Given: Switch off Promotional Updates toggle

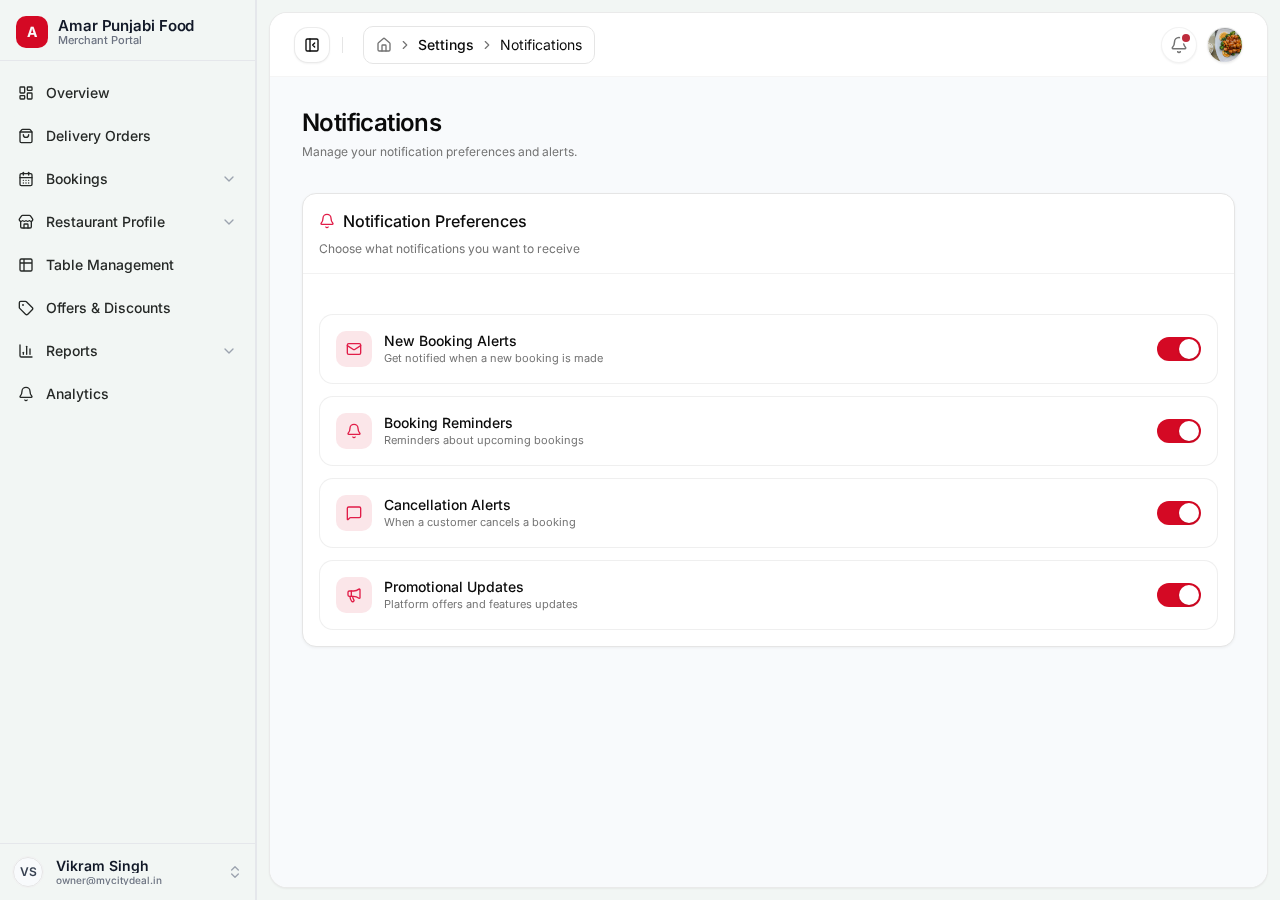Looking at the screenshot, I should [x=1179, y=595].
